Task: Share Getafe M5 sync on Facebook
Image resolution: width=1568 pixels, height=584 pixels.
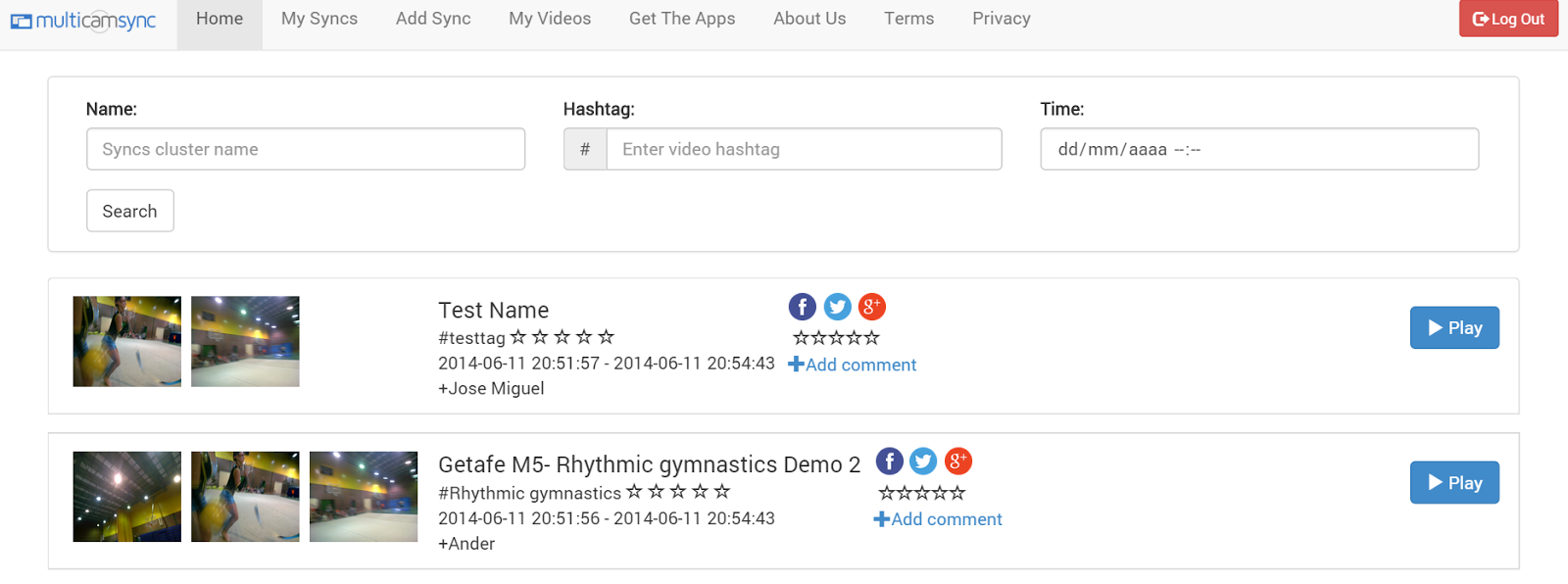Action: click(x=889, y=462)
